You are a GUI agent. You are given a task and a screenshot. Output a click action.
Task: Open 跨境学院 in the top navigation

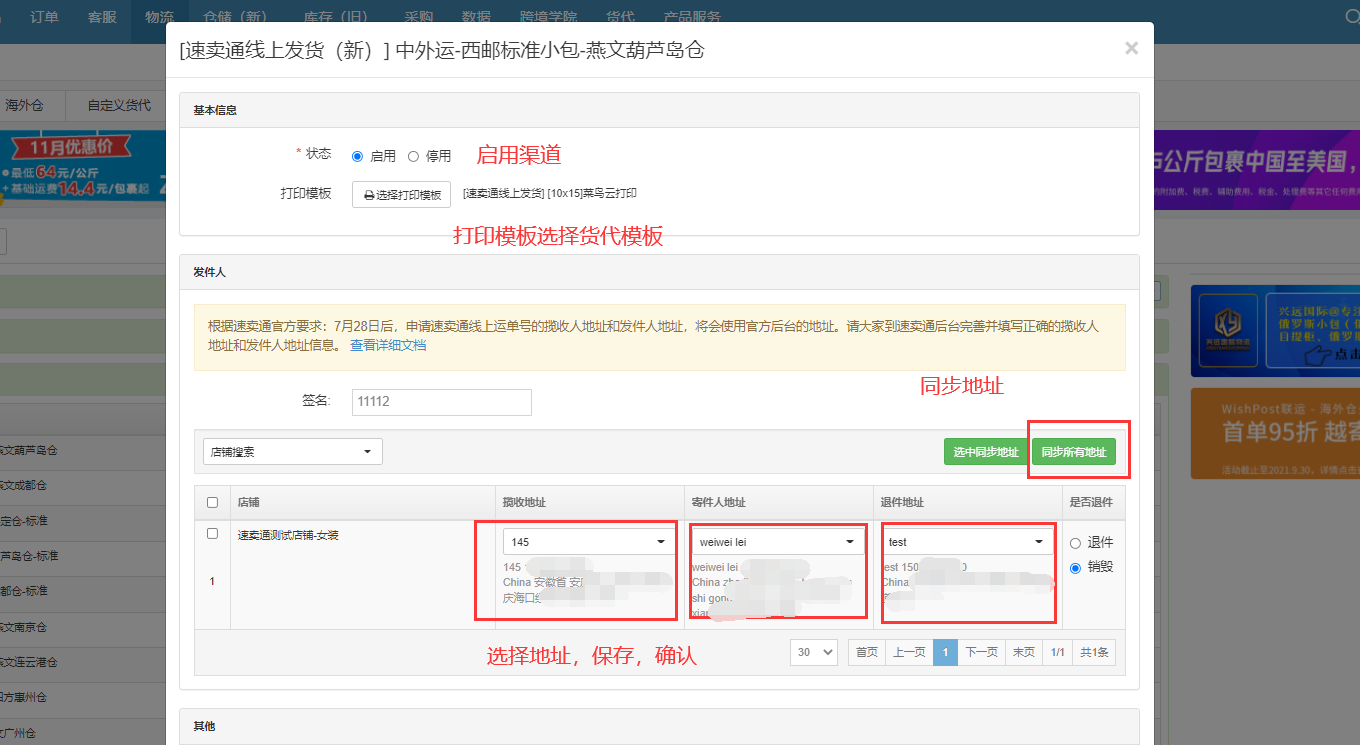click(549, 17)
